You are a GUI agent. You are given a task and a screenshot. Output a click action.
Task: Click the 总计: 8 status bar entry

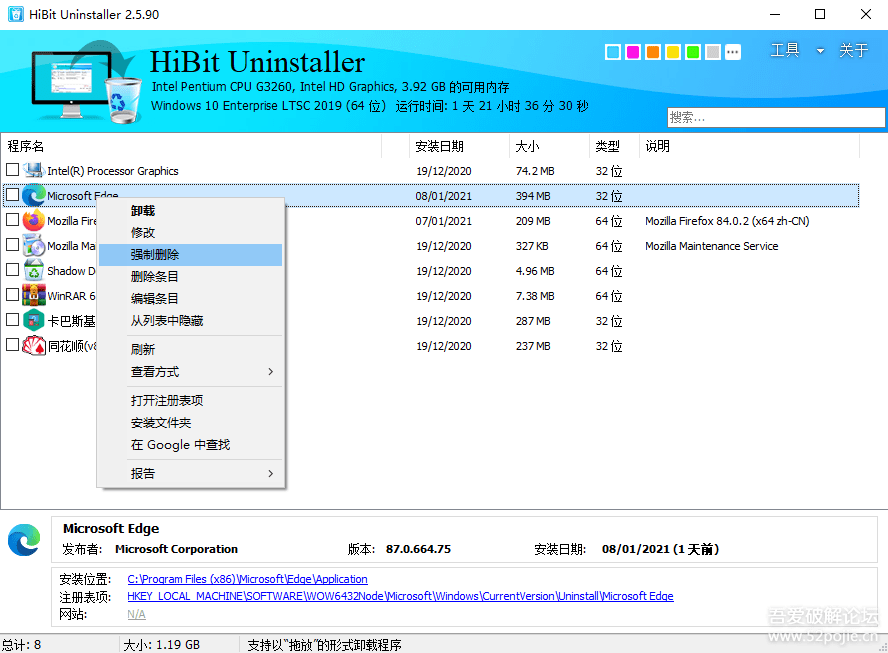[22, 645]
